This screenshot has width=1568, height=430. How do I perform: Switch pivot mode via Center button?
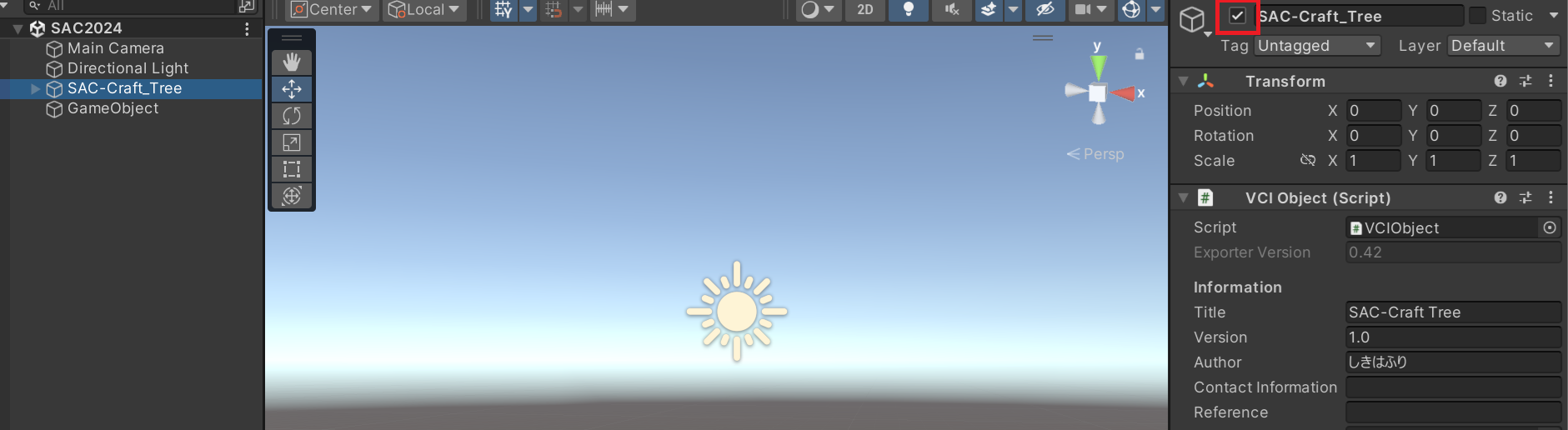[332, 10]
